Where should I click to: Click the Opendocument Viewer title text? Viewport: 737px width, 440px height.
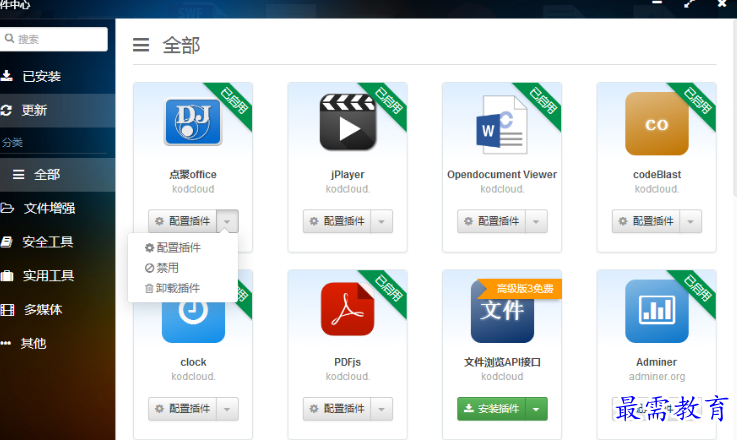[x=502, y=174]
